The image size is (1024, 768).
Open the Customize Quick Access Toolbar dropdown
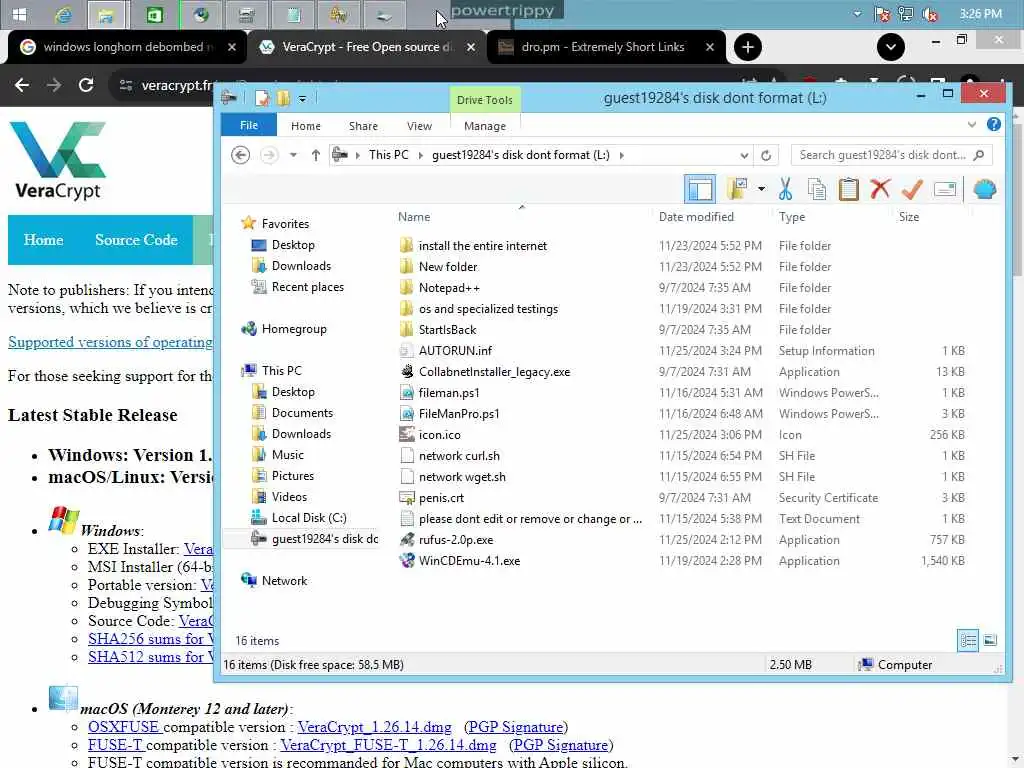tap(302, 99)
